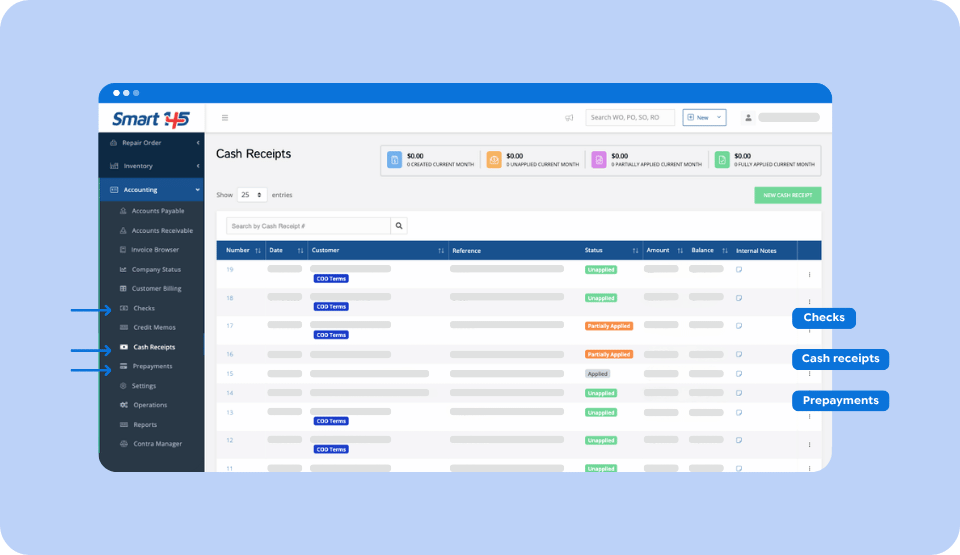Image resolution: width=960 pixels, height=555 pixels.
Task: Open cash receipt number 12
Action: pyautogui.click(x=230, y=440)
